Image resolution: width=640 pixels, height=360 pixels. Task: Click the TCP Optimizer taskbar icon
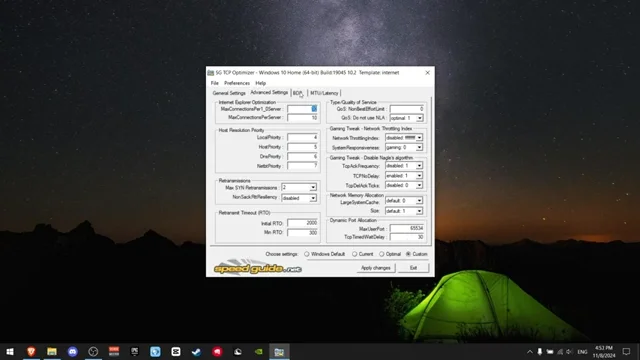(x=279, y=351)
